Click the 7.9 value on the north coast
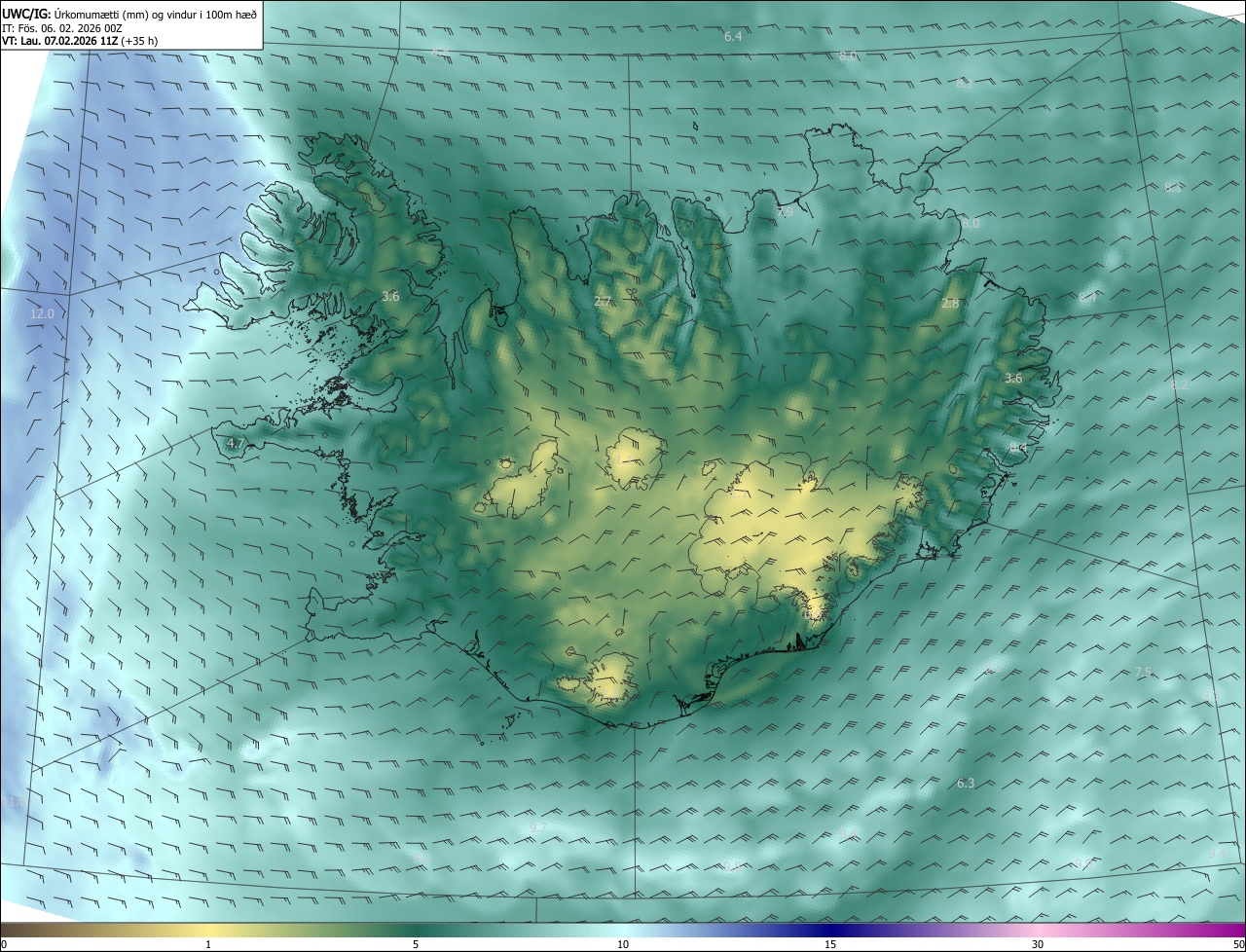 pos(786,212)
